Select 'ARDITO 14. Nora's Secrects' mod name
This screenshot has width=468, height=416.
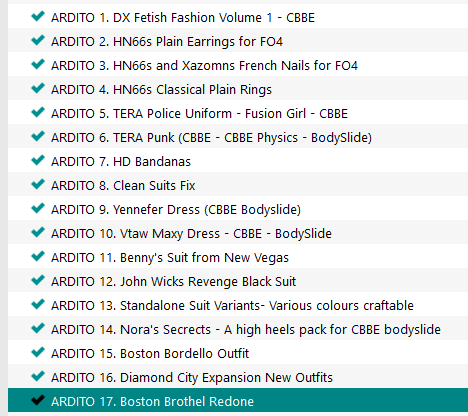(246, 330)
